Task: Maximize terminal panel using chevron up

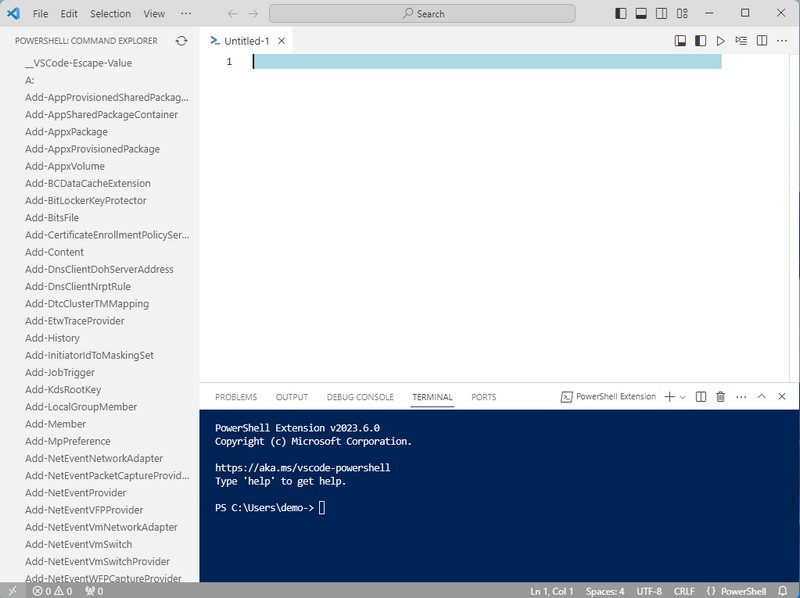Action: click(x=761, y=397)
